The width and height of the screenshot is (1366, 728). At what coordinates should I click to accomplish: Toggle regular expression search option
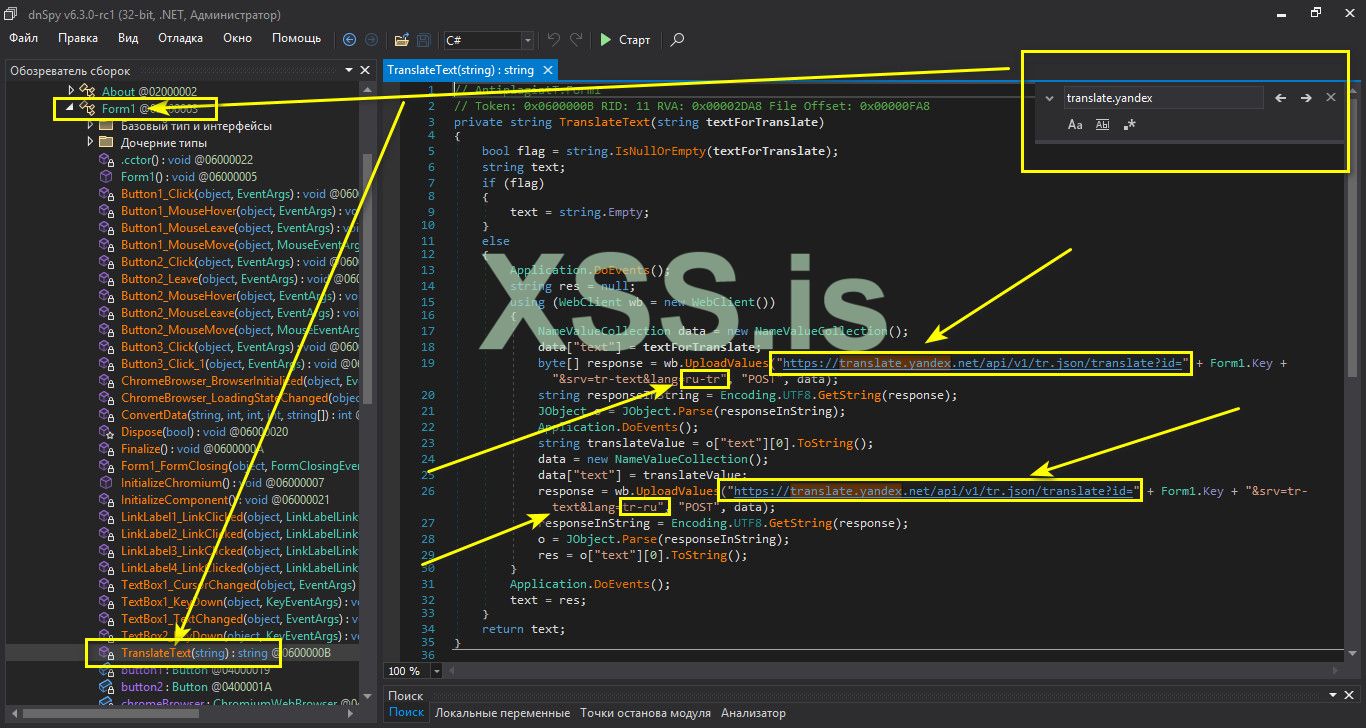coord(1130,125)
